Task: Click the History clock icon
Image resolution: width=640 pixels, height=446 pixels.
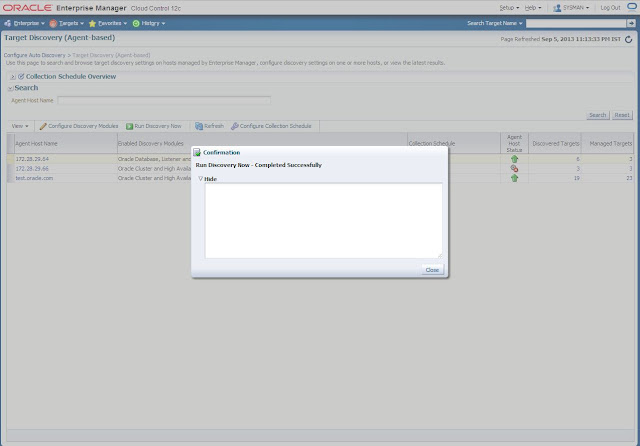Action: coord(136,24)
